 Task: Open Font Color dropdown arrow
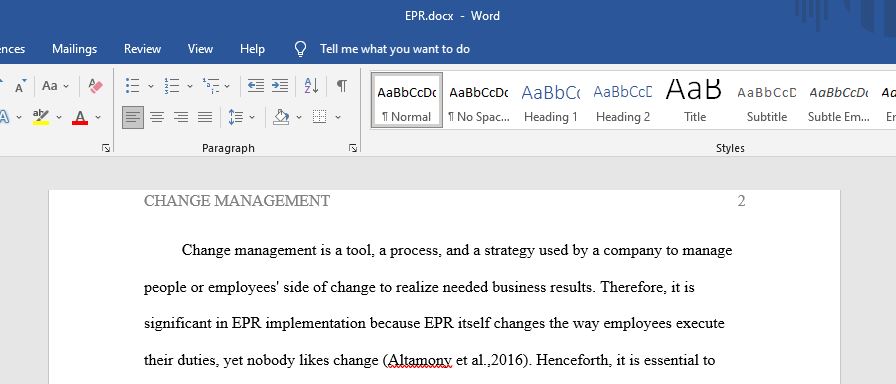(x=98, y=117)
